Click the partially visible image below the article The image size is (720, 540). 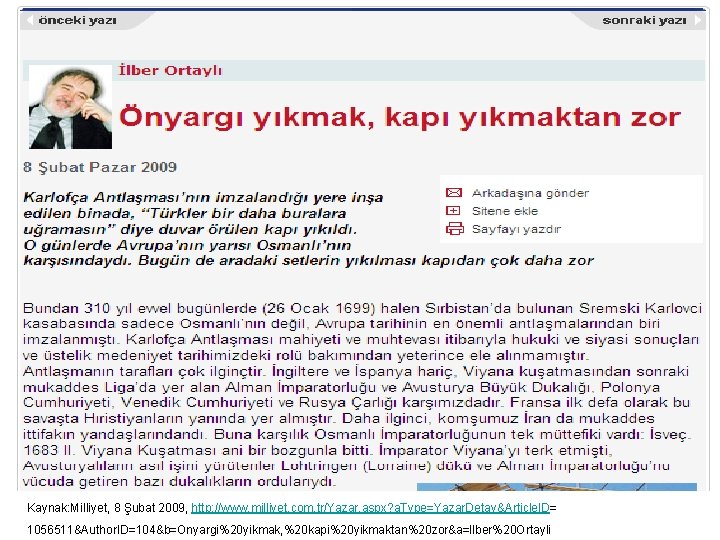[557, 487]
